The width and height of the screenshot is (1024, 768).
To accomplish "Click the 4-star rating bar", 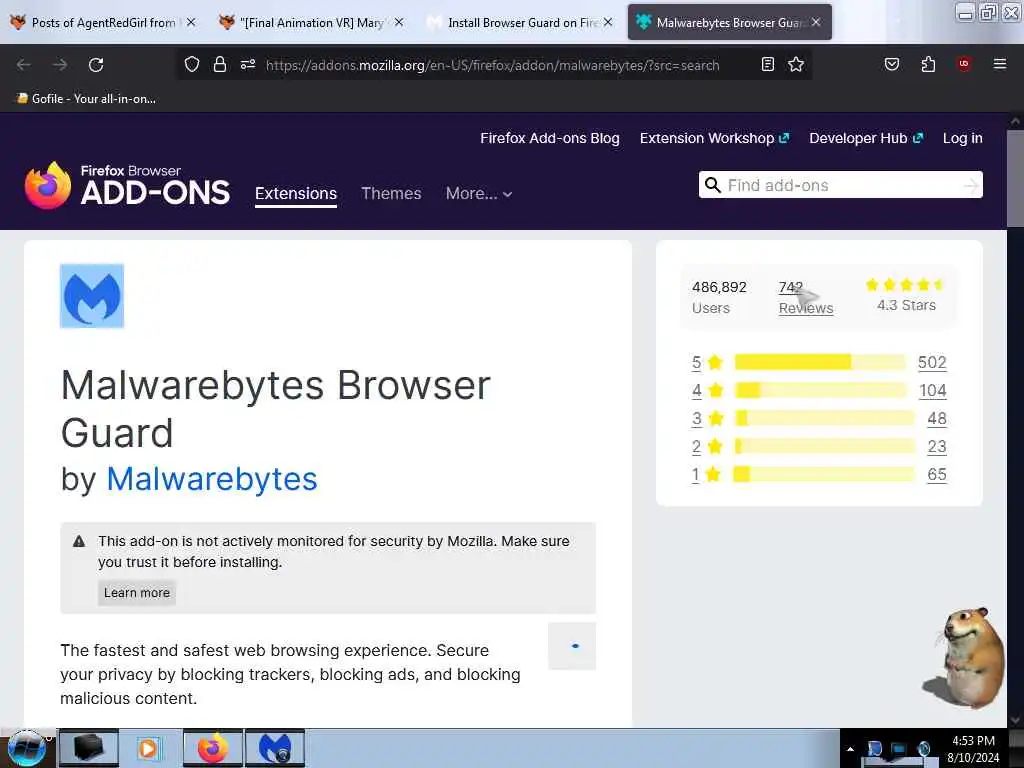I will pyautogui.click(x=820, y=391).
